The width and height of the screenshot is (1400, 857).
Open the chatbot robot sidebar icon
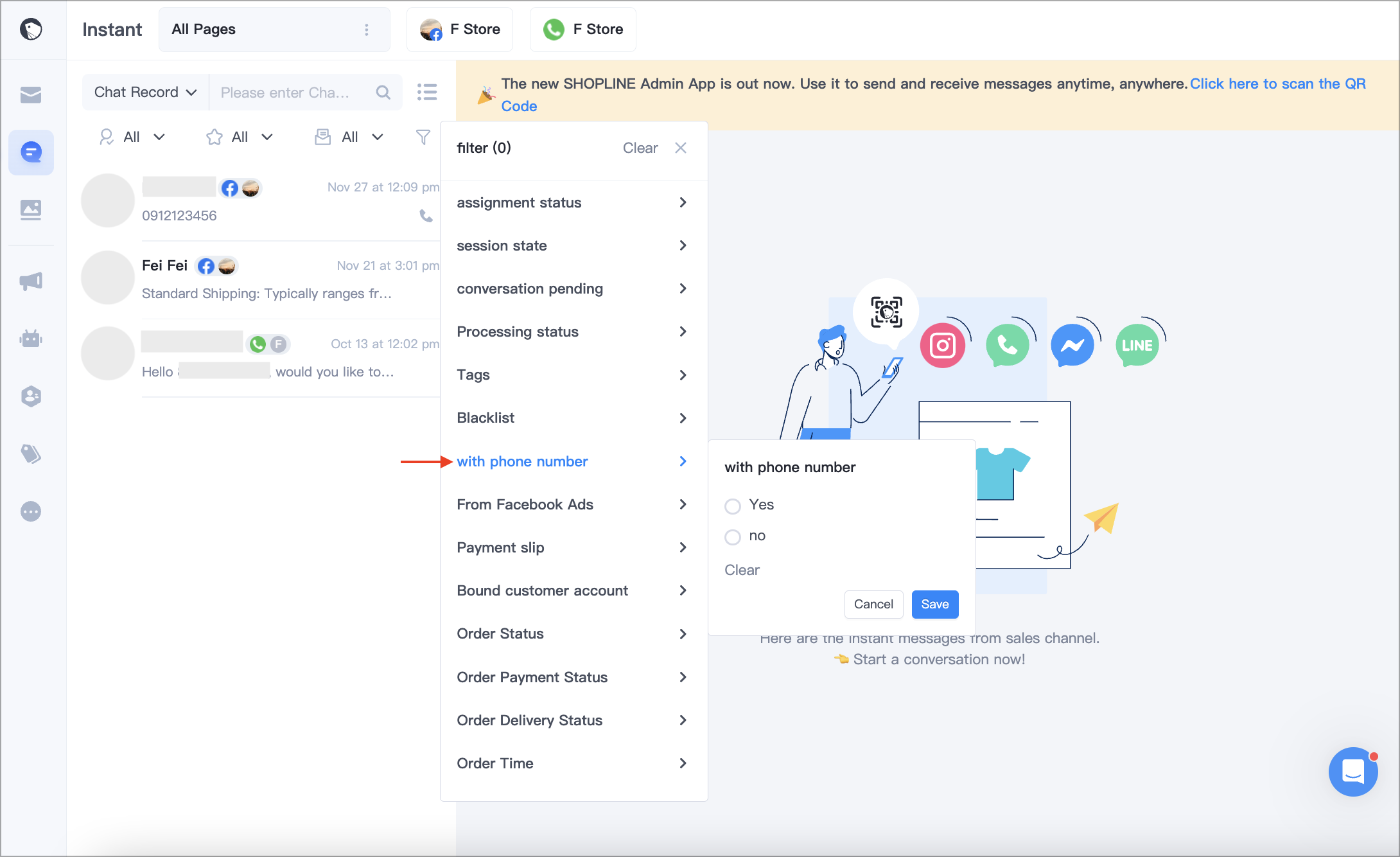[31, 338]
